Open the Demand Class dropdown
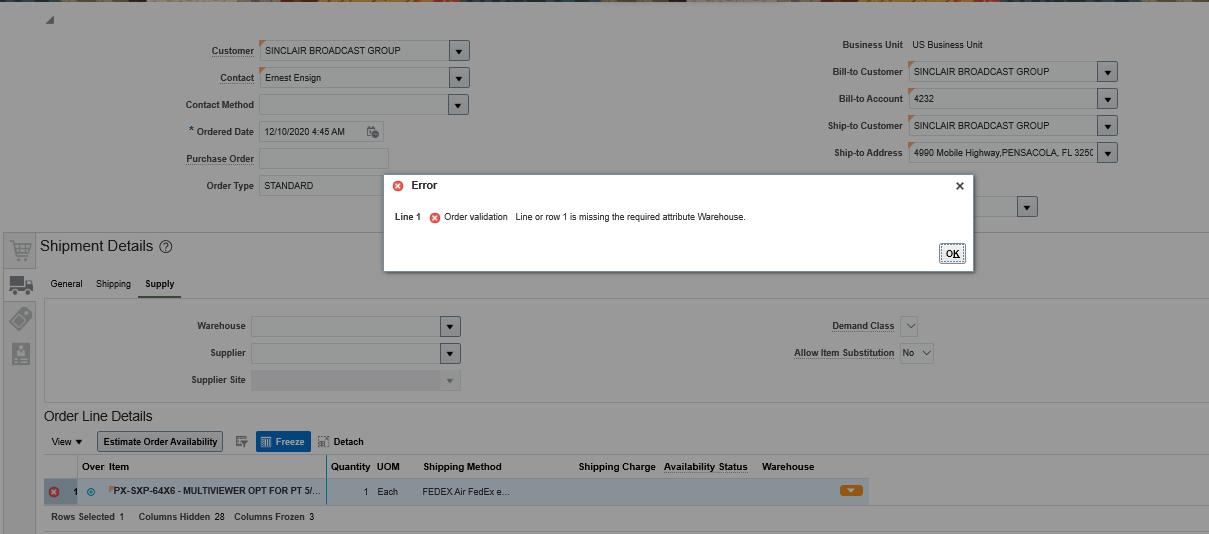This screenshot has height=534, width=1209. click(x=909, y=326)
